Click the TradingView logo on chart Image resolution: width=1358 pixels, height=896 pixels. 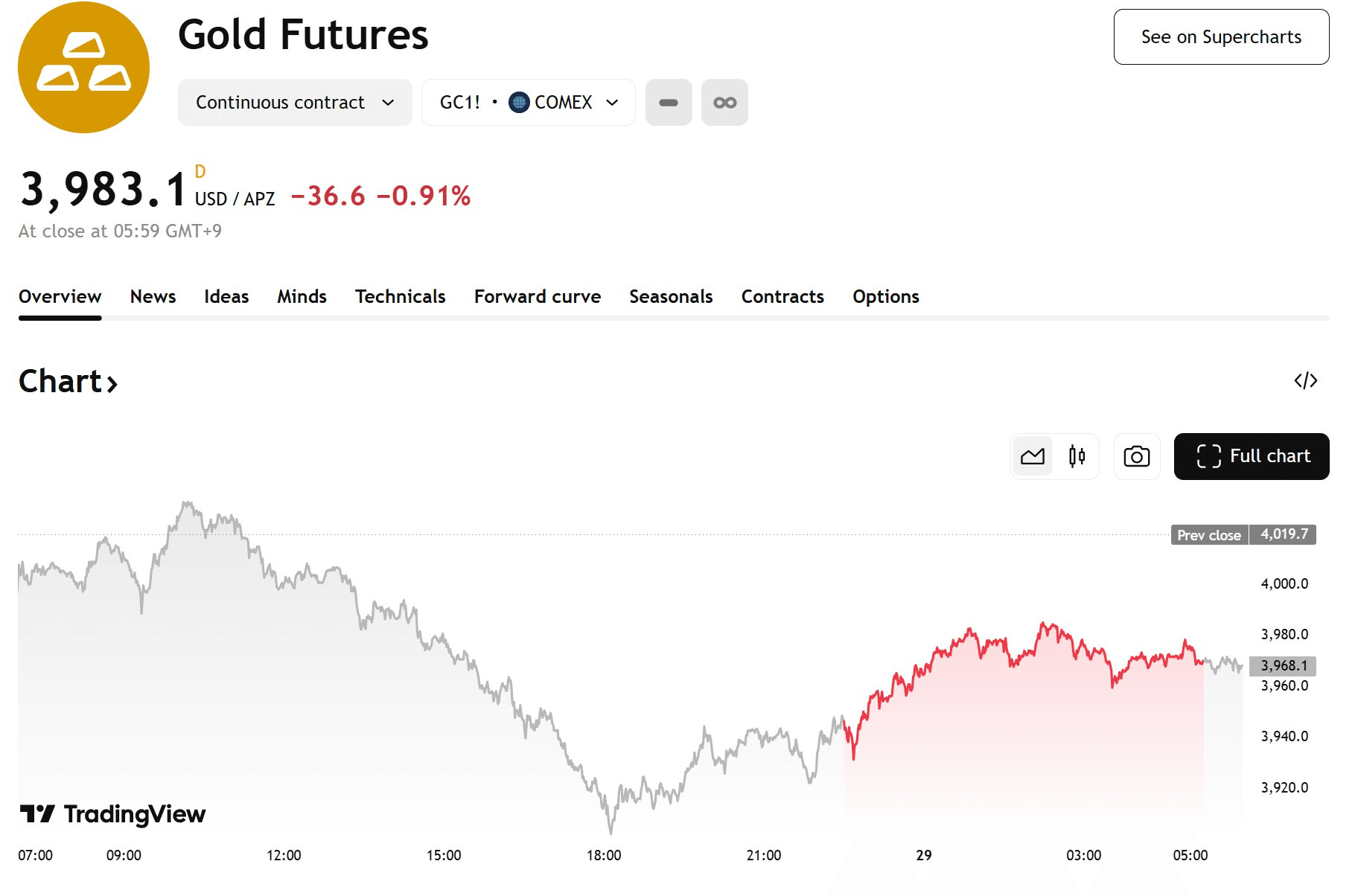112,814
